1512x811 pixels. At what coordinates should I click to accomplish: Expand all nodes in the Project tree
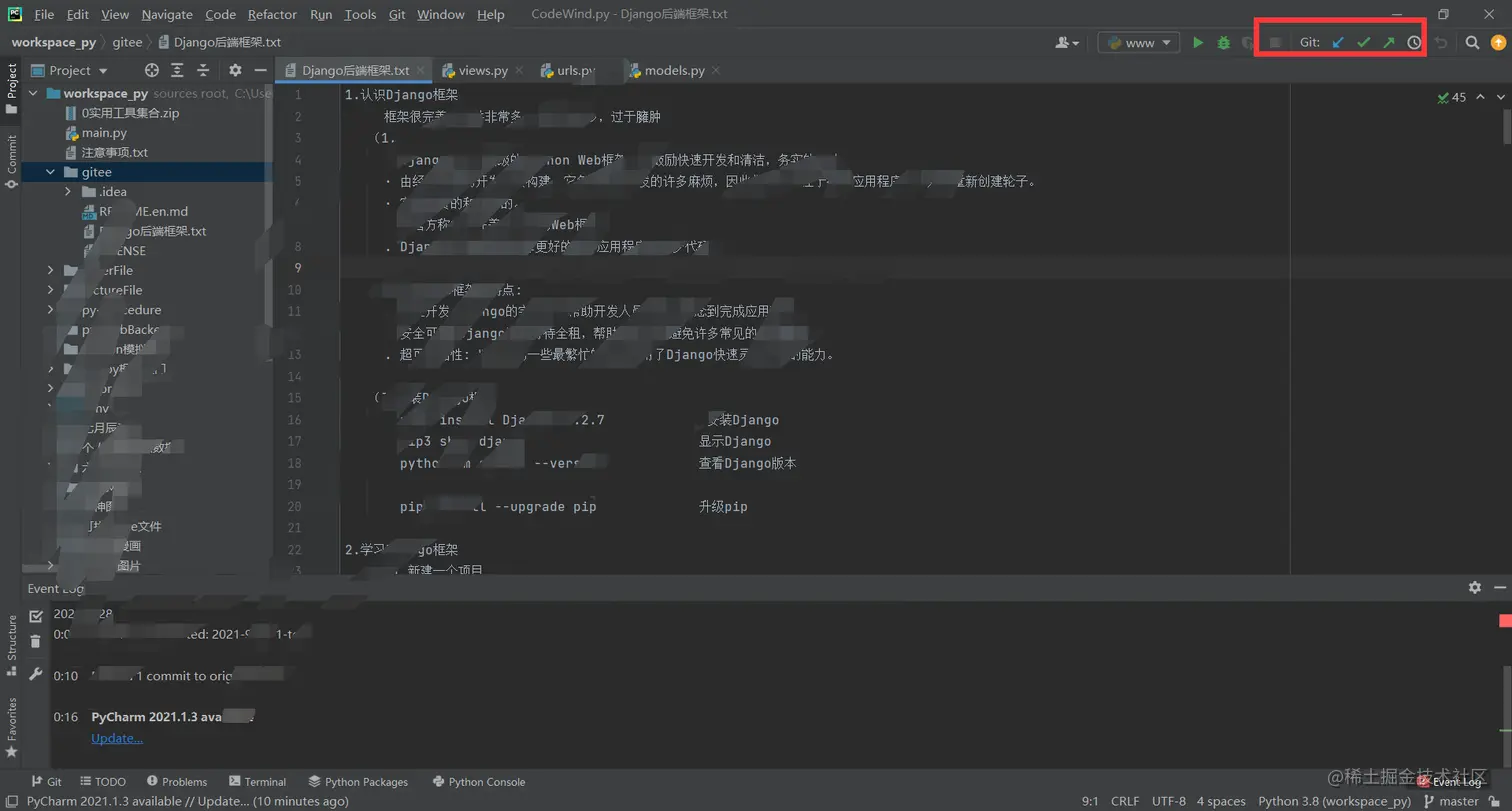177,70
